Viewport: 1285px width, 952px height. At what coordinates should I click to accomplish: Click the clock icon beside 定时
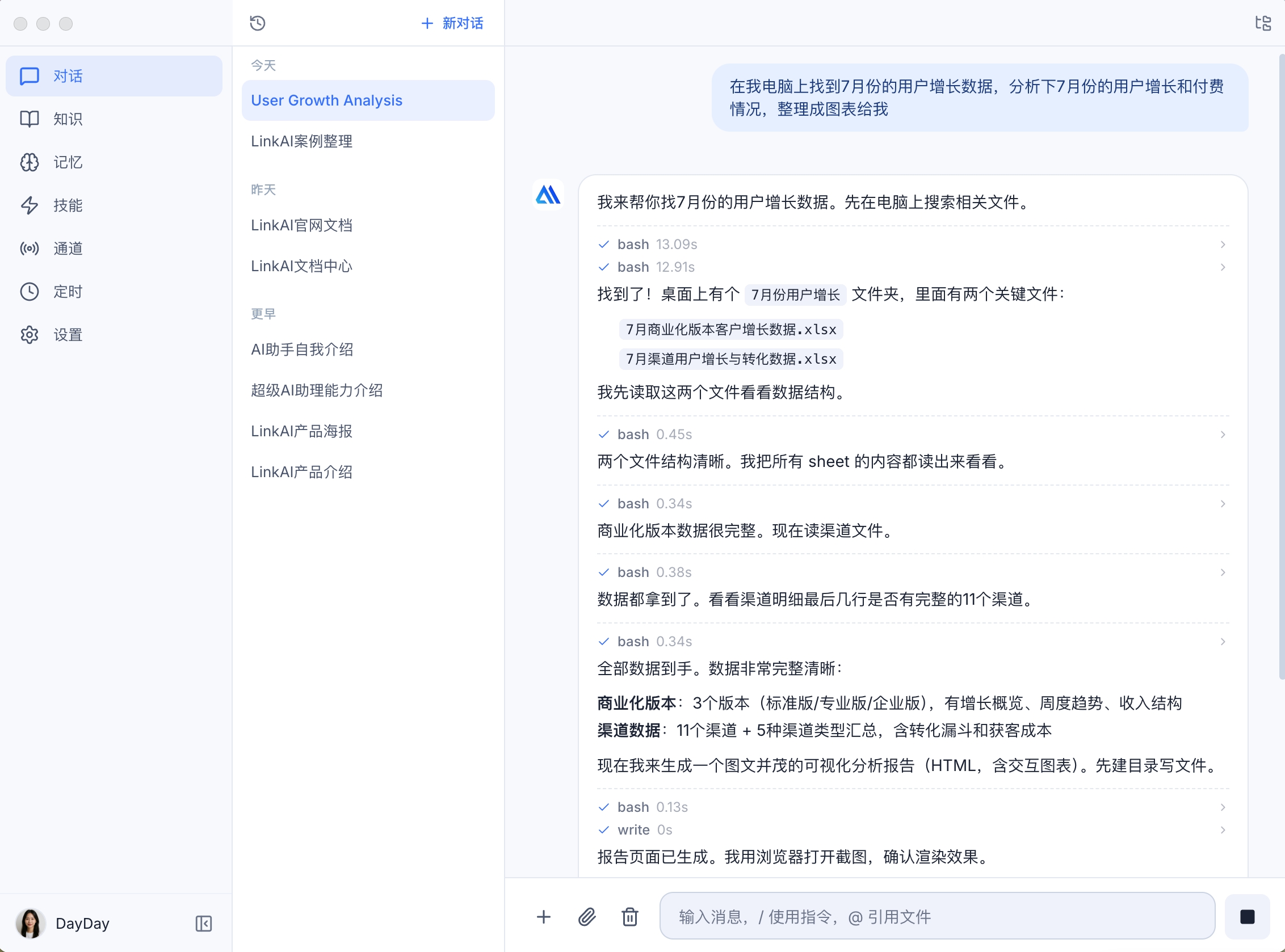tap(30, 292)
